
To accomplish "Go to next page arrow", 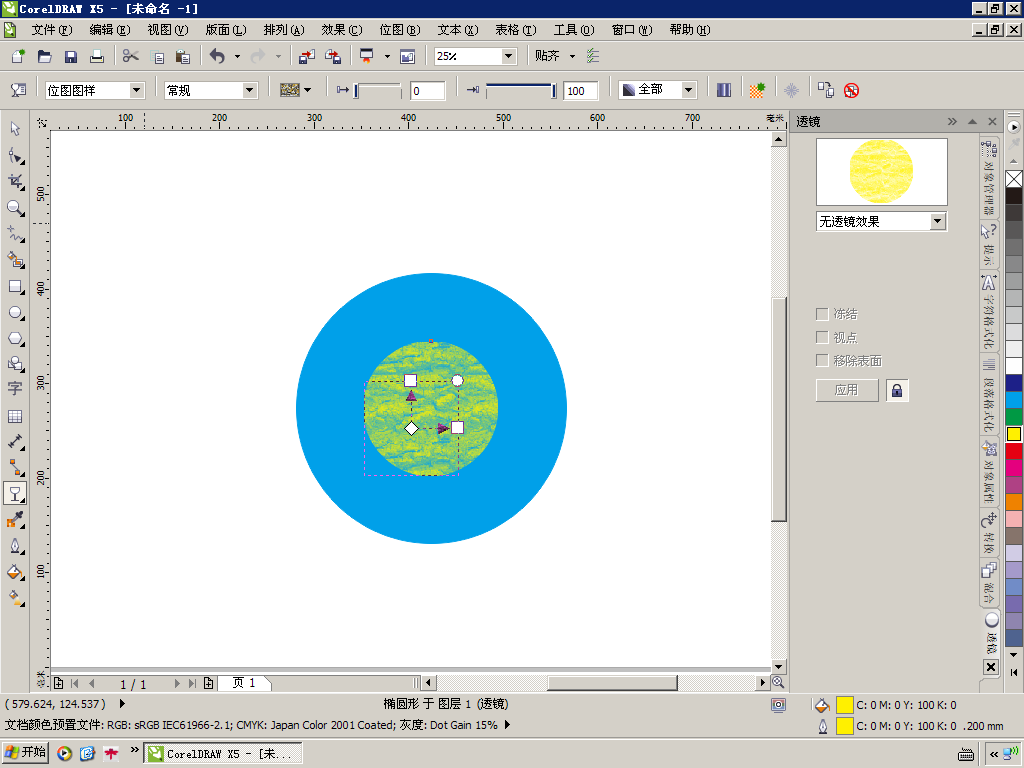I will tap(177, 683).
